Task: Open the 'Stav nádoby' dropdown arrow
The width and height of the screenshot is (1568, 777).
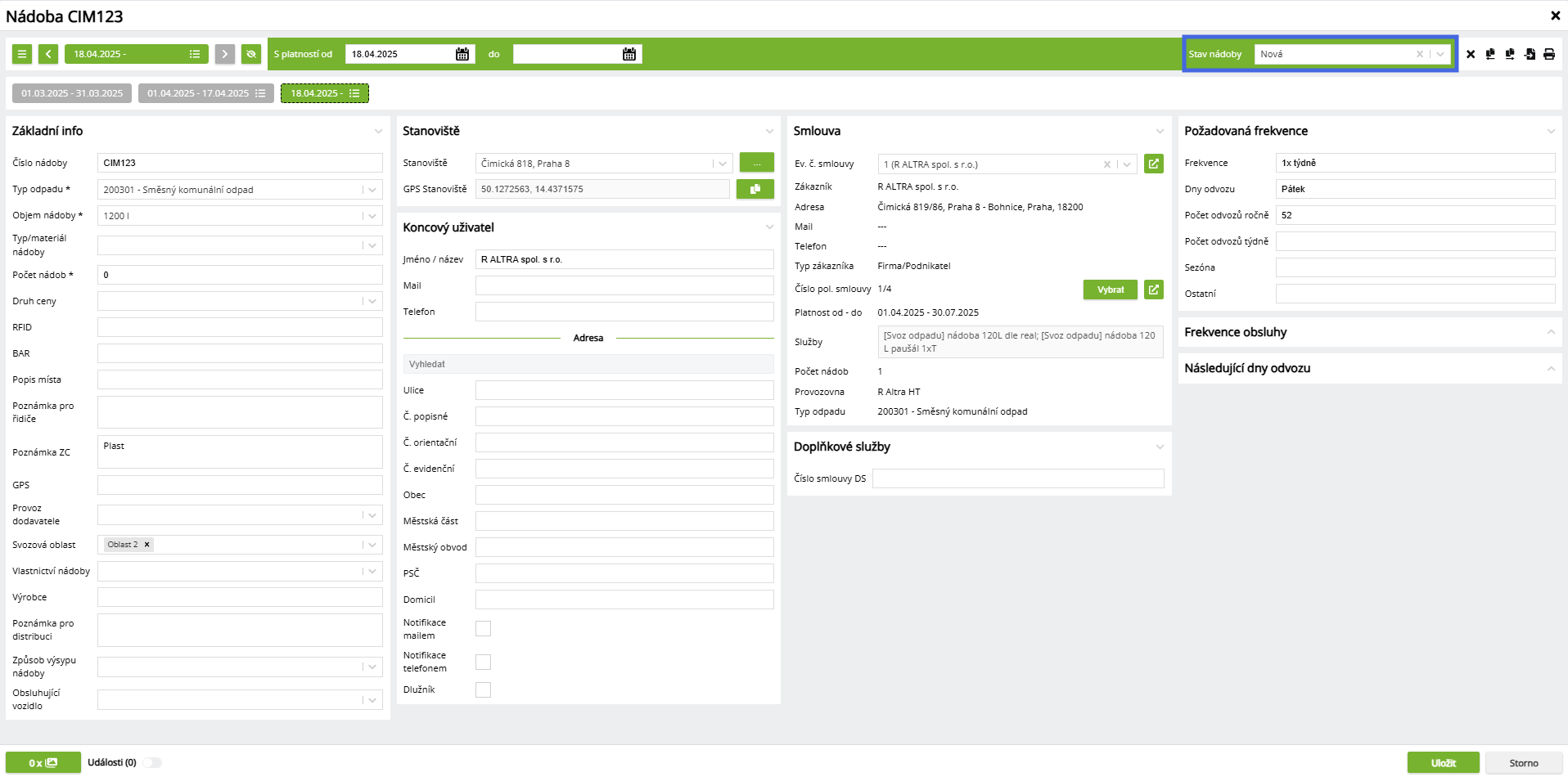Action: (1440, 54)
